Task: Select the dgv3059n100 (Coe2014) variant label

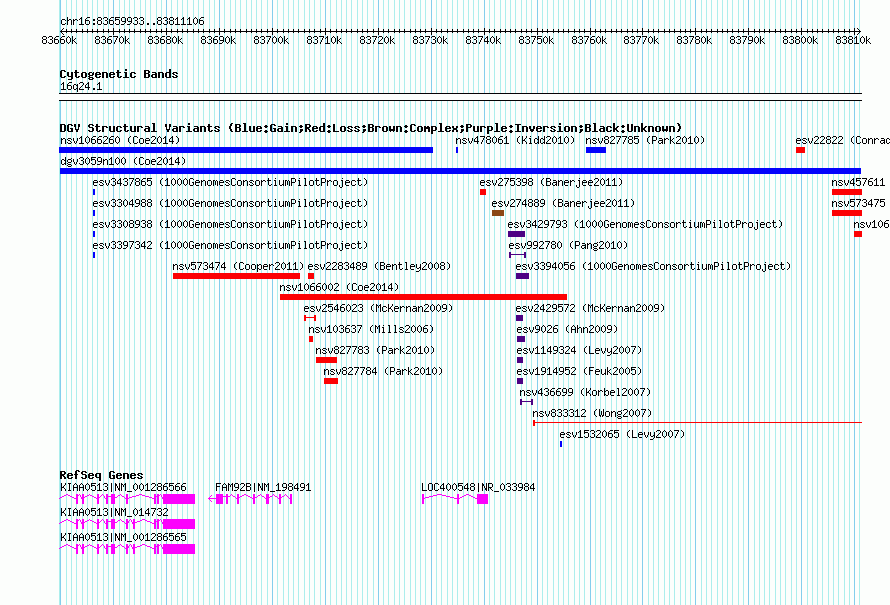Action: pyautogui.click(x=123, y=161)
